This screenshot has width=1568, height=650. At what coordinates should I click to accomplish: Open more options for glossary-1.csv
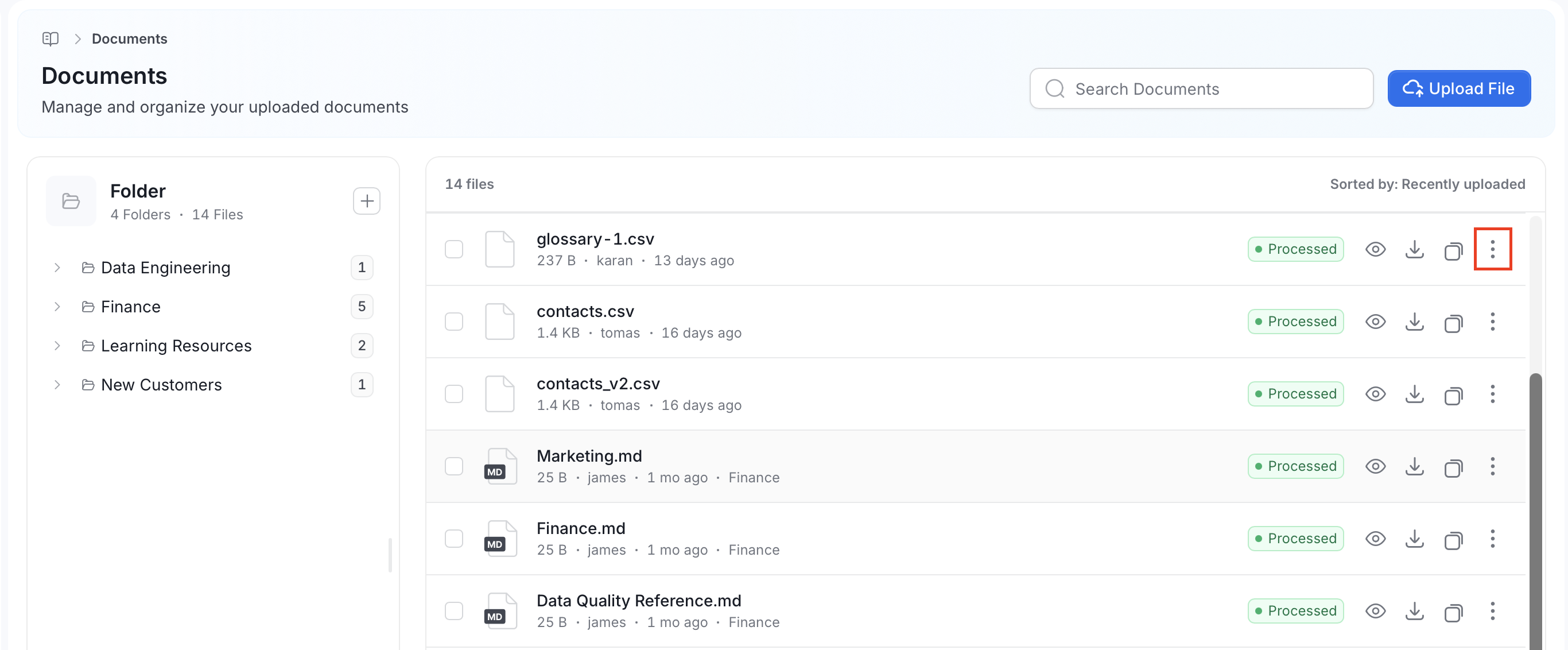click(x=1492, y=249)
